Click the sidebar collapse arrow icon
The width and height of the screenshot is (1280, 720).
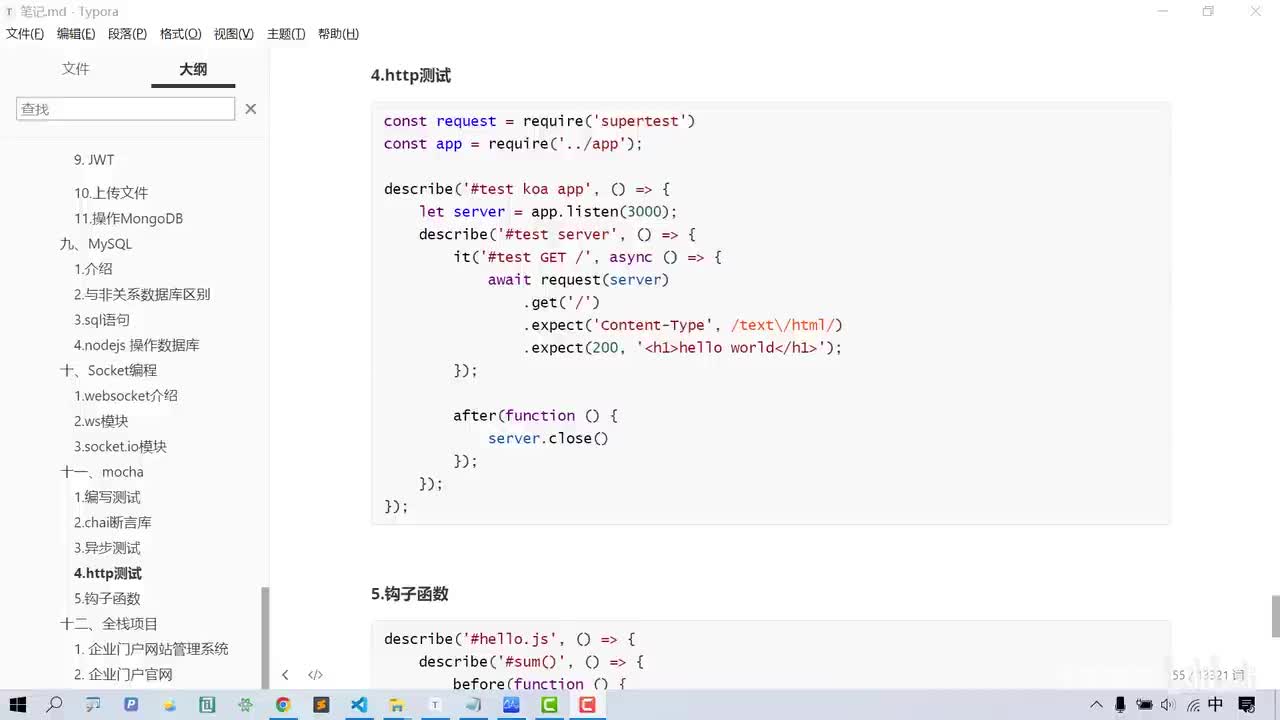(x=285, y=675)
